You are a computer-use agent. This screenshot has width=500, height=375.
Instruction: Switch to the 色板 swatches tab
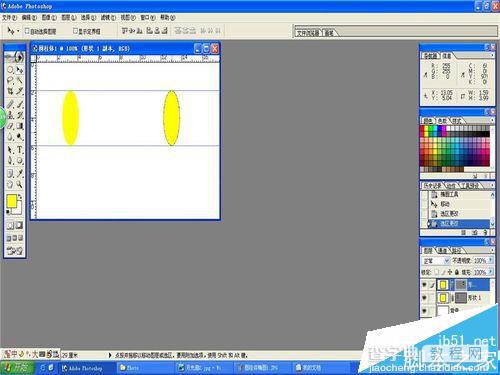pyautogui.click(x=442, y=121)
